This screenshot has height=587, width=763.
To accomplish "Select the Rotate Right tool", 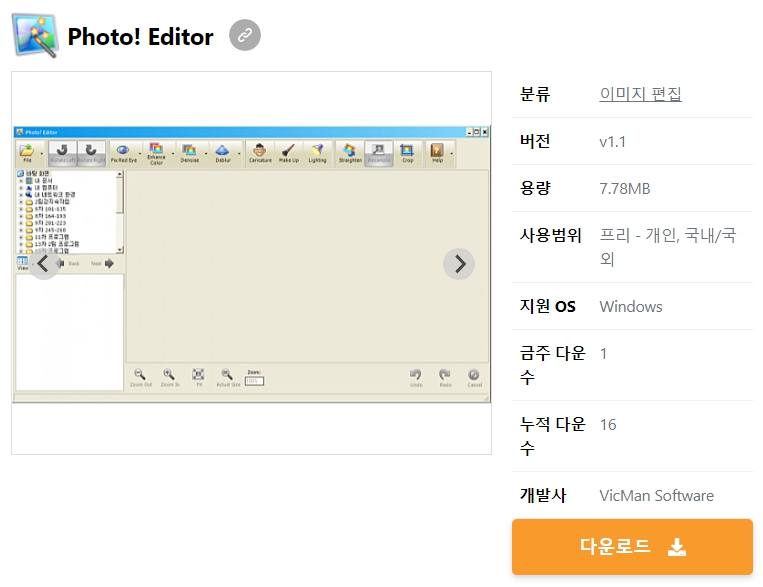I will [91, 153].
